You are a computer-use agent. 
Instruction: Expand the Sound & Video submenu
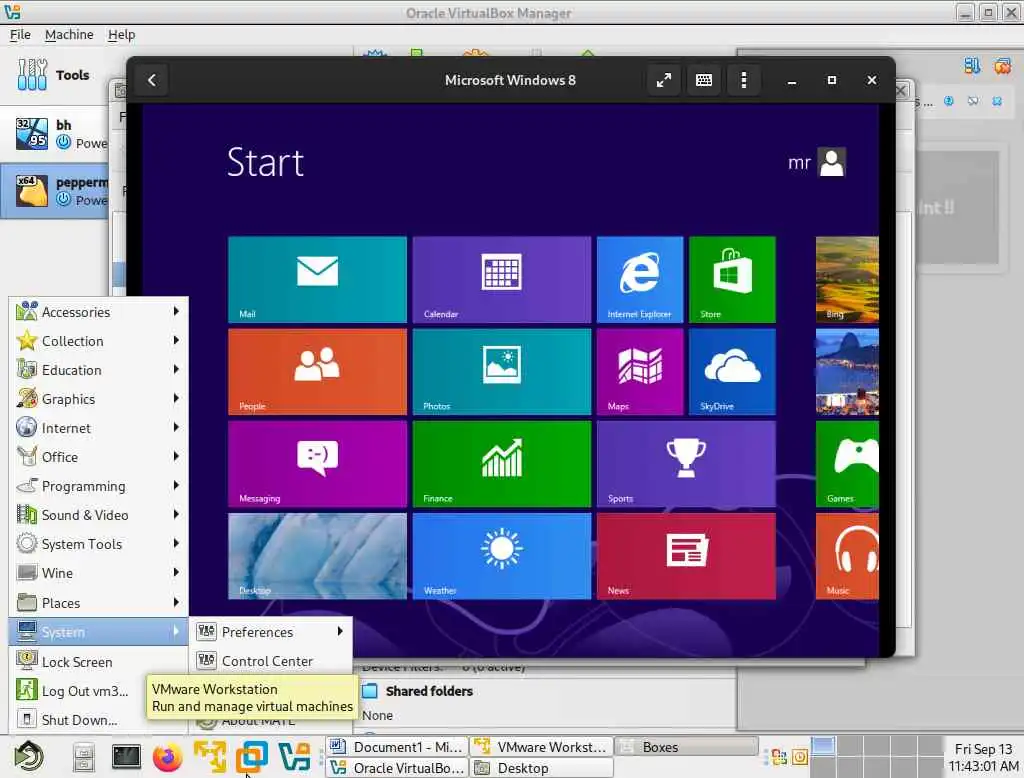[x=99, y=515]
